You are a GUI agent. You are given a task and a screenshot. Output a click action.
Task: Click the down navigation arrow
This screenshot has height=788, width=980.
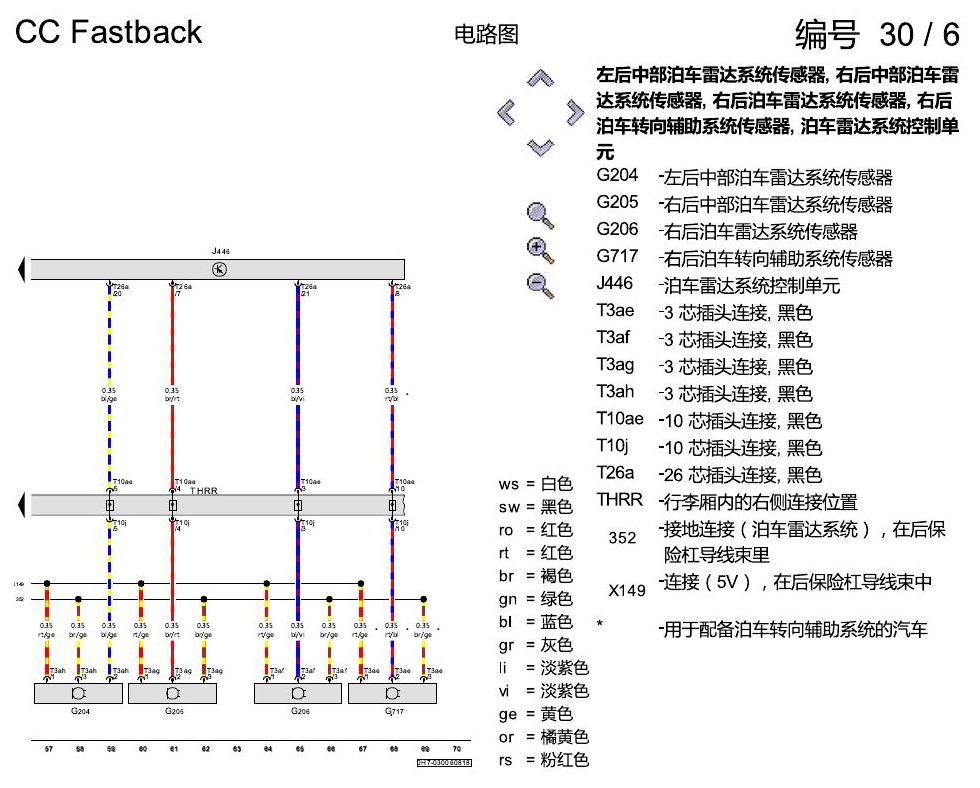click(x=541, y=147)
